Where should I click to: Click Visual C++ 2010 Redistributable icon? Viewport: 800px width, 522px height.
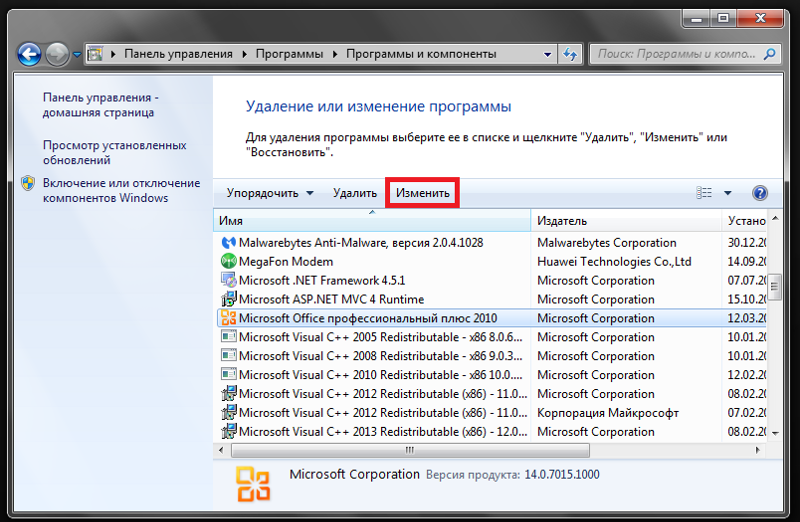pos(229,375)
